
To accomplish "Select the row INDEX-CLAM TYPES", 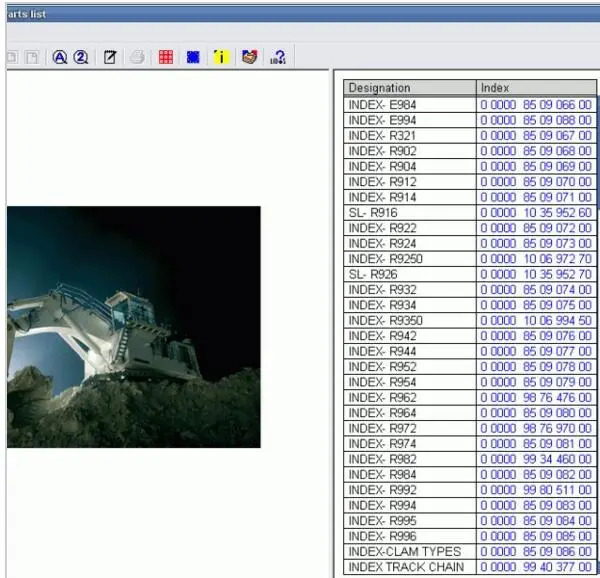I will 470,552.
